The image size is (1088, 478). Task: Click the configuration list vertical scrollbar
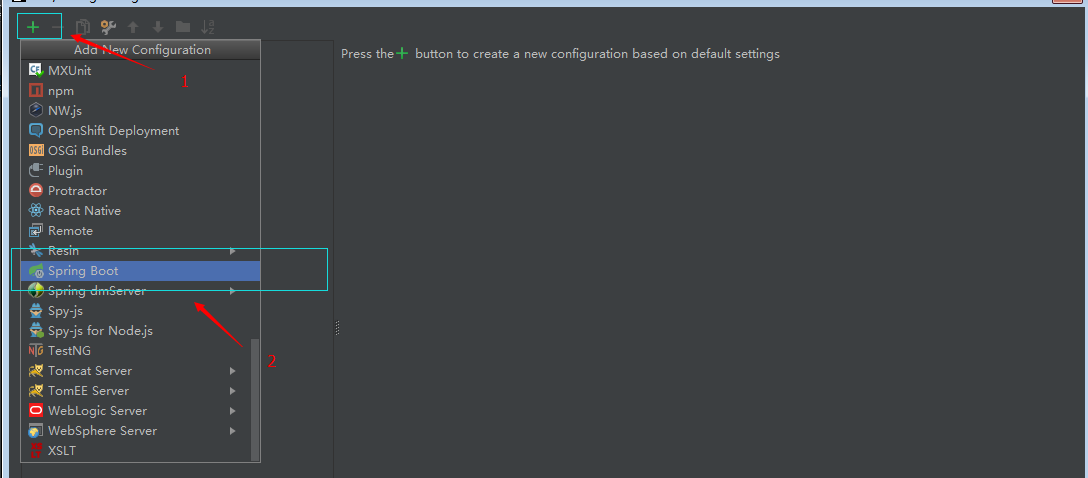[255, 399]
